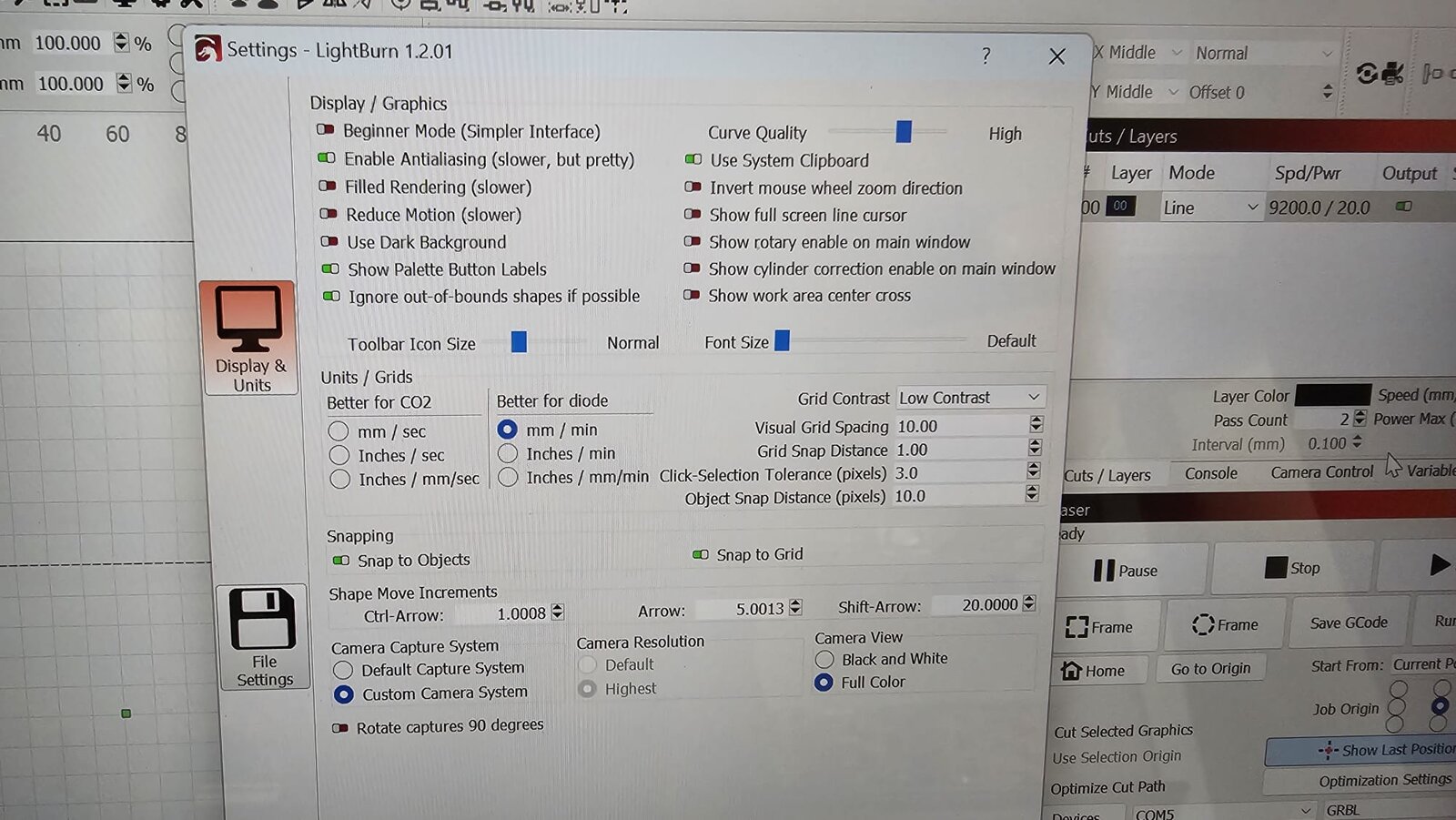
Task: Click the Click-Selection Tolerance field
Action: pyautogui.click(x=959, y=473)
